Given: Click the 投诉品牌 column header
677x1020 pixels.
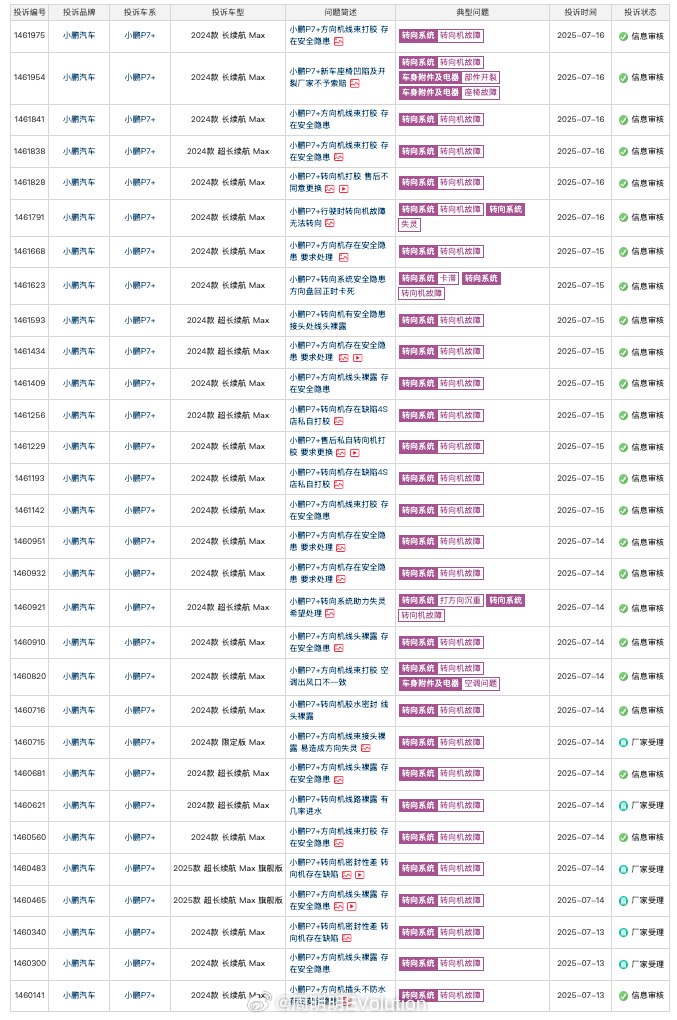Looking at the screenshot, I should coord(79,12).
